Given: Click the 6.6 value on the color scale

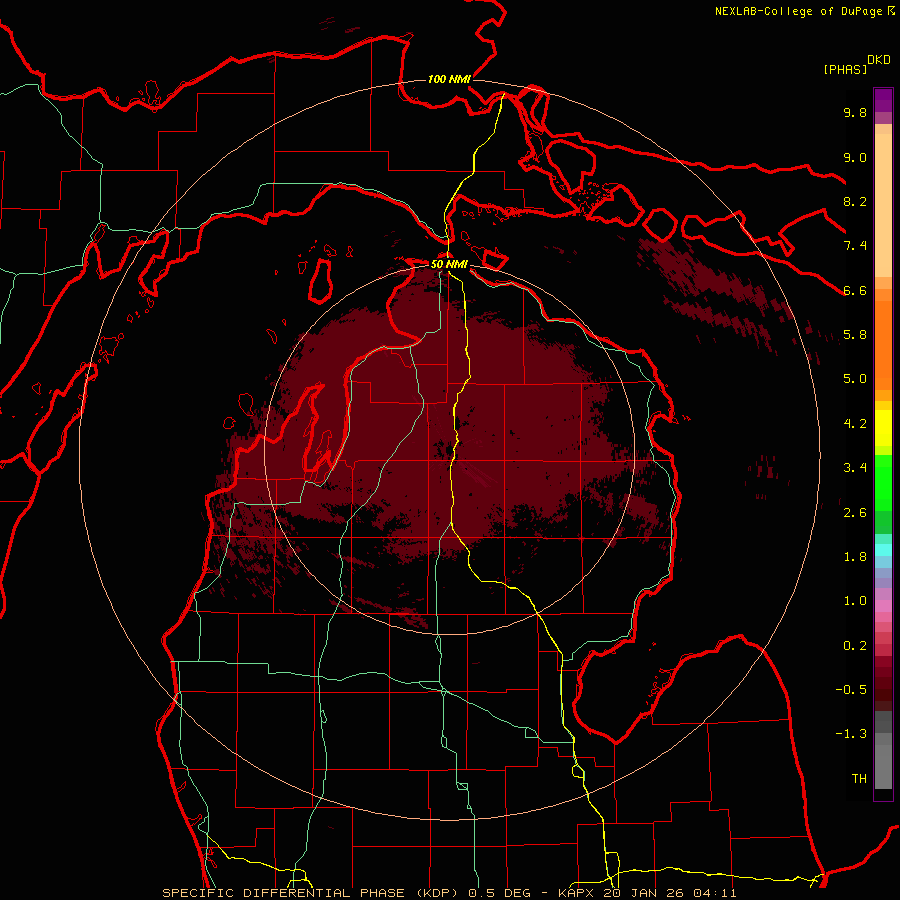Looking at the screenshot, I should (855, 291).
